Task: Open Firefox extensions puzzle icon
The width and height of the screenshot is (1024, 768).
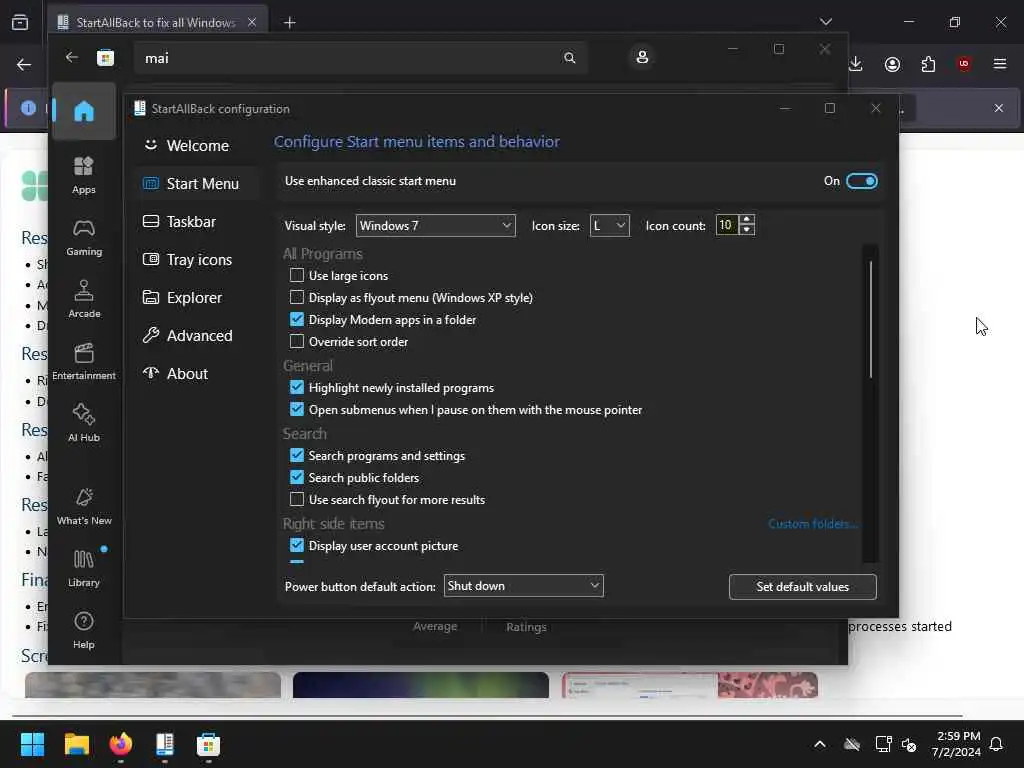Action: click(928, 64)
